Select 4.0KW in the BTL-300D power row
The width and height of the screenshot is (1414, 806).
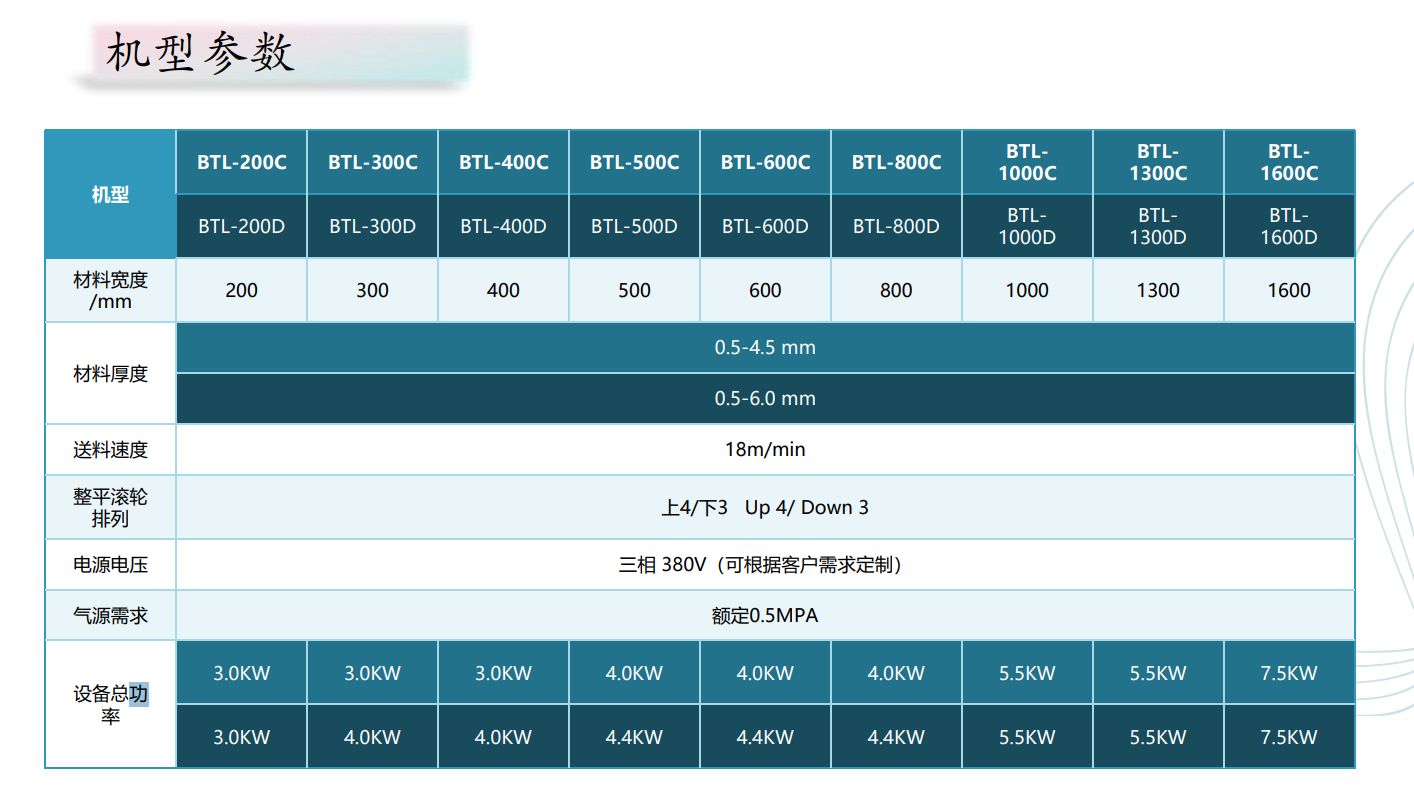pos(372,737)
